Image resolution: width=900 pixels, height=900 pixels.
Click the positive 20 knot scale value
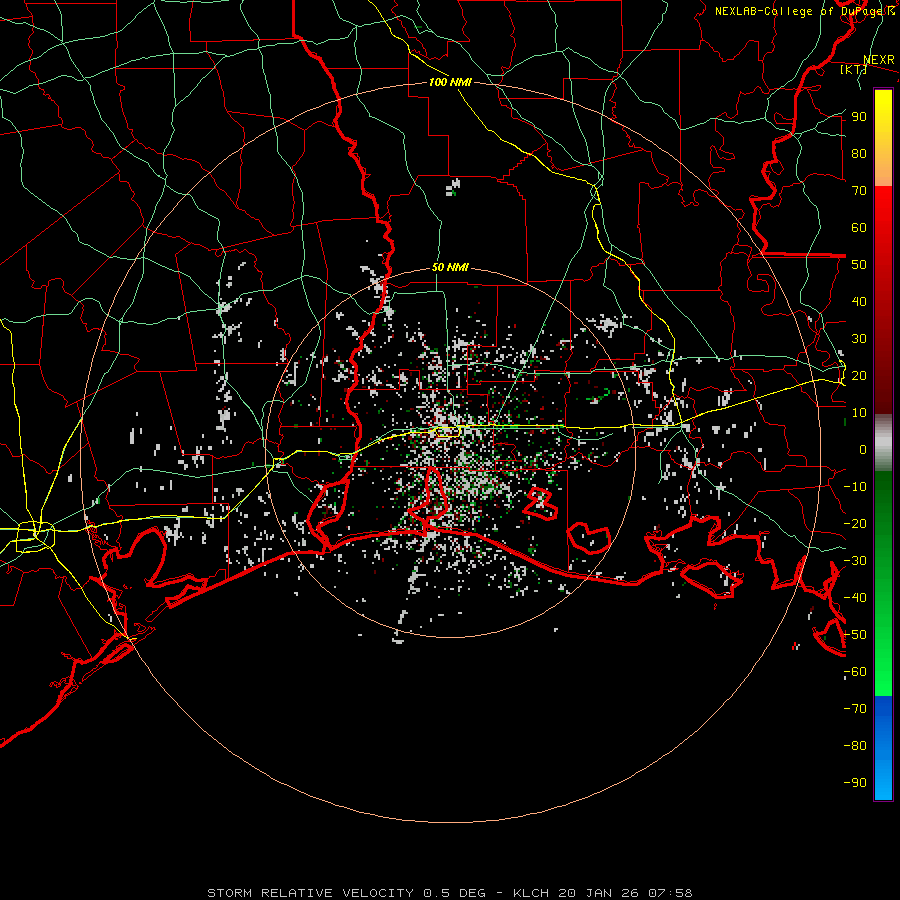[x=859, y=375]
